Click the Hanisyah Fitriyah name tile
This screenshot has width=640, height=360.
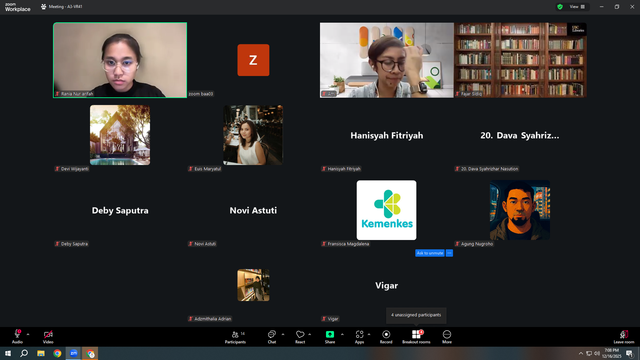pyautogui.click(x=387, y=136)
